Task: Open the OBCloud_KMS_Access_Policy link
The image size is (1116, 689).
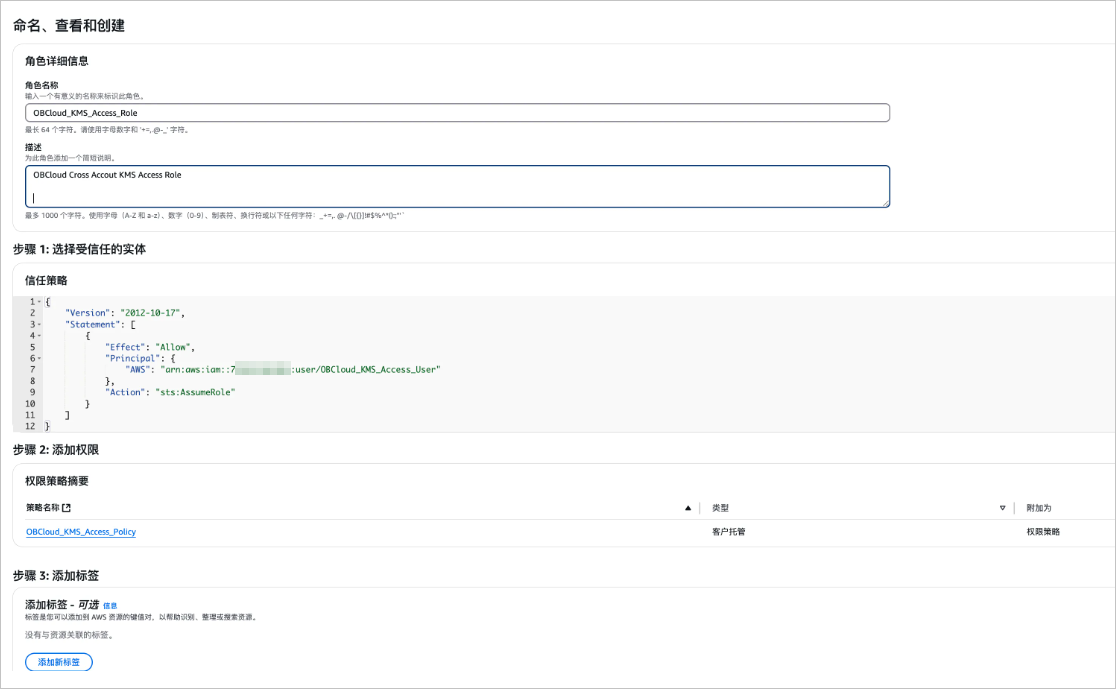Action: (x=81, y=532)
